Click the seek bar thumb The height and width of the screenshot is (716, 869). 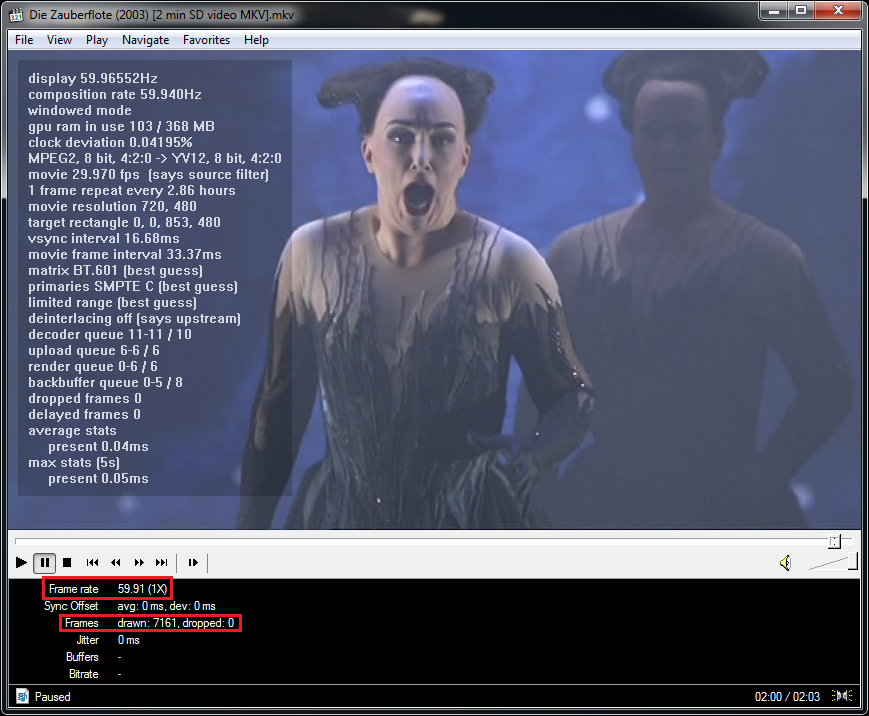coord(835,541)
